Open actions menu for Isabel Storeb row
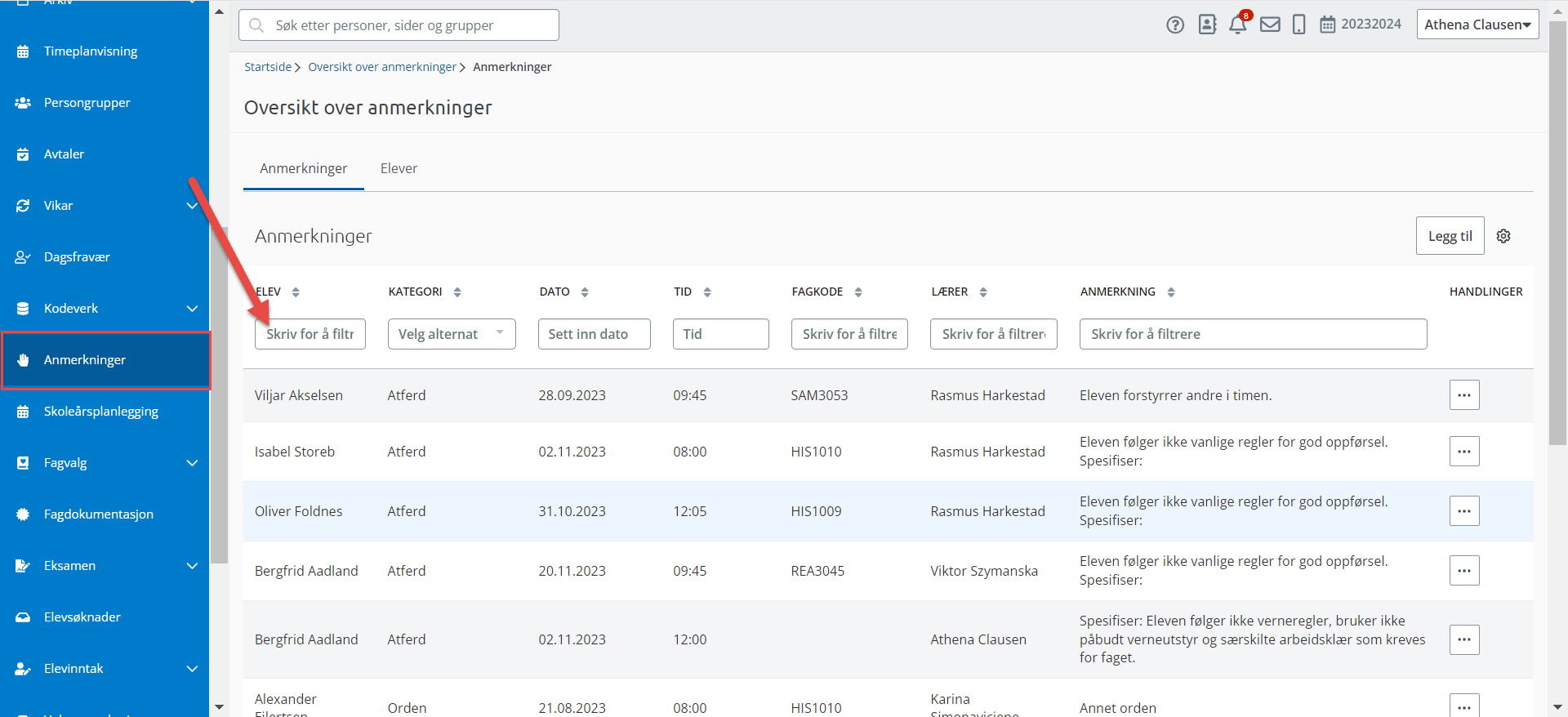This screenshot has height=717, width=1568. click(1464, 452)
